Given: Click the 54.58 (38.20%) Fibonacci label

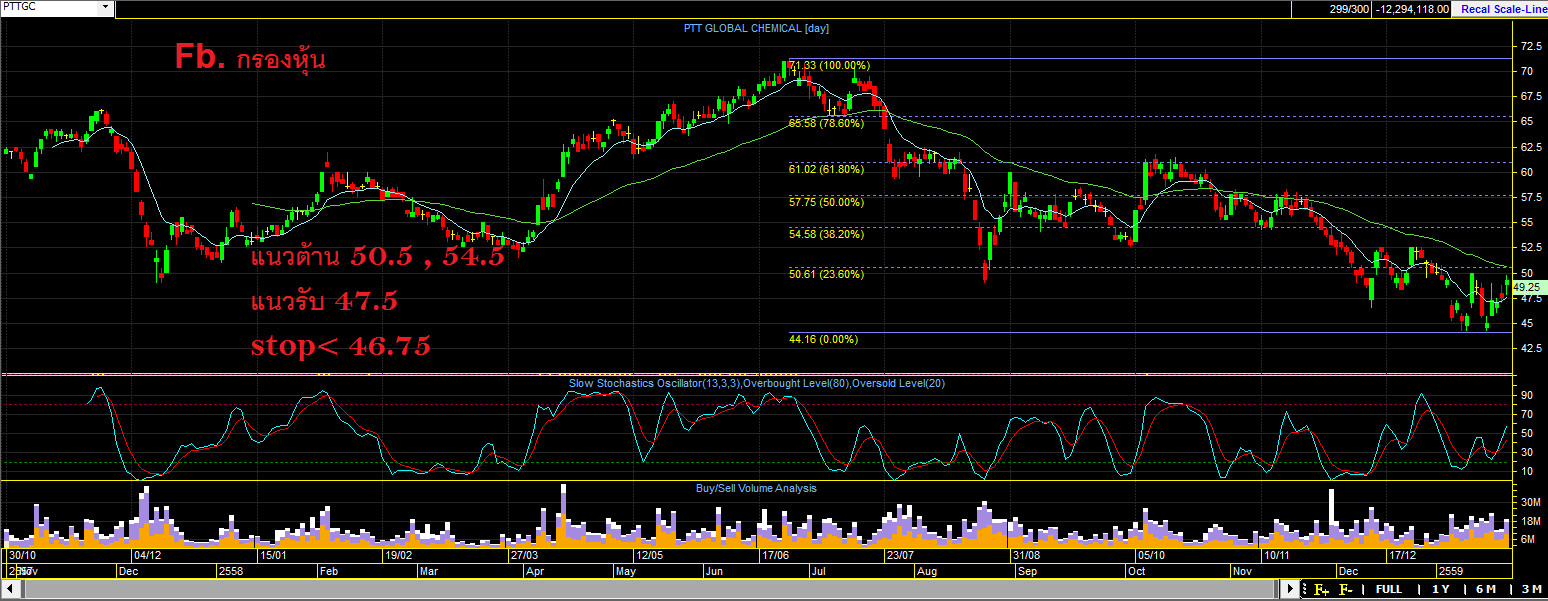Looking at the screenshot, I should [826, 234].
